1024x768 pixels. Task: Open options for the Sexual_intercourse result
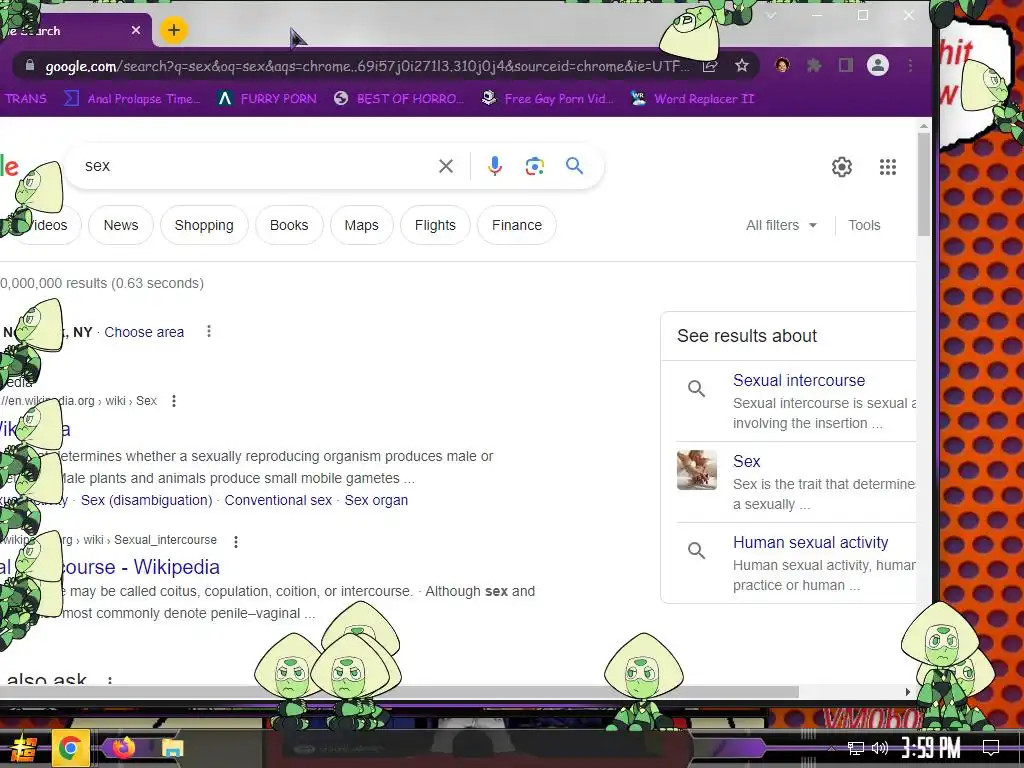pos(236,541)
